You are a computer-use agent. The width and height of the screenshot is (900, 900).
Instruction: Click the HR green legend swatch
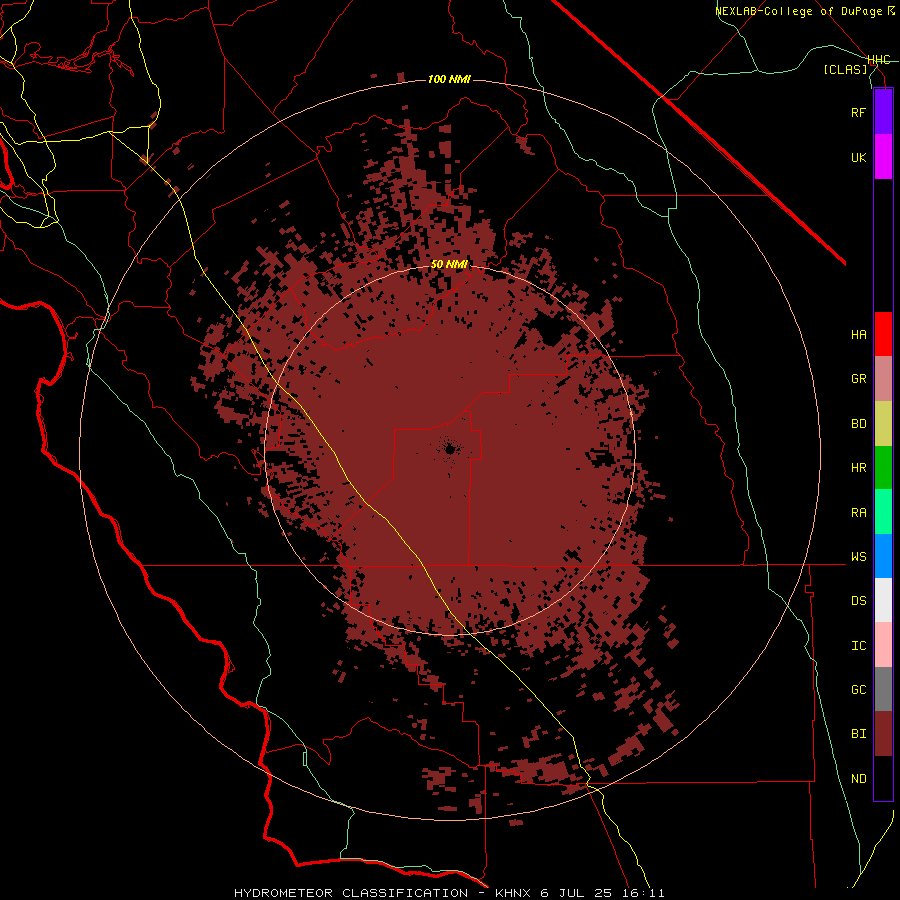coord(883,468)
